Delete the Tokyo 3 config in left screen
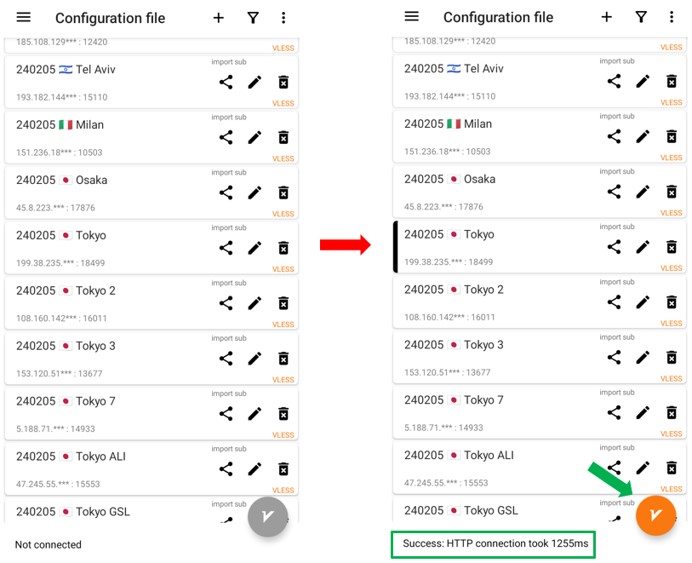The image size is (692, 563). point(283,358)
